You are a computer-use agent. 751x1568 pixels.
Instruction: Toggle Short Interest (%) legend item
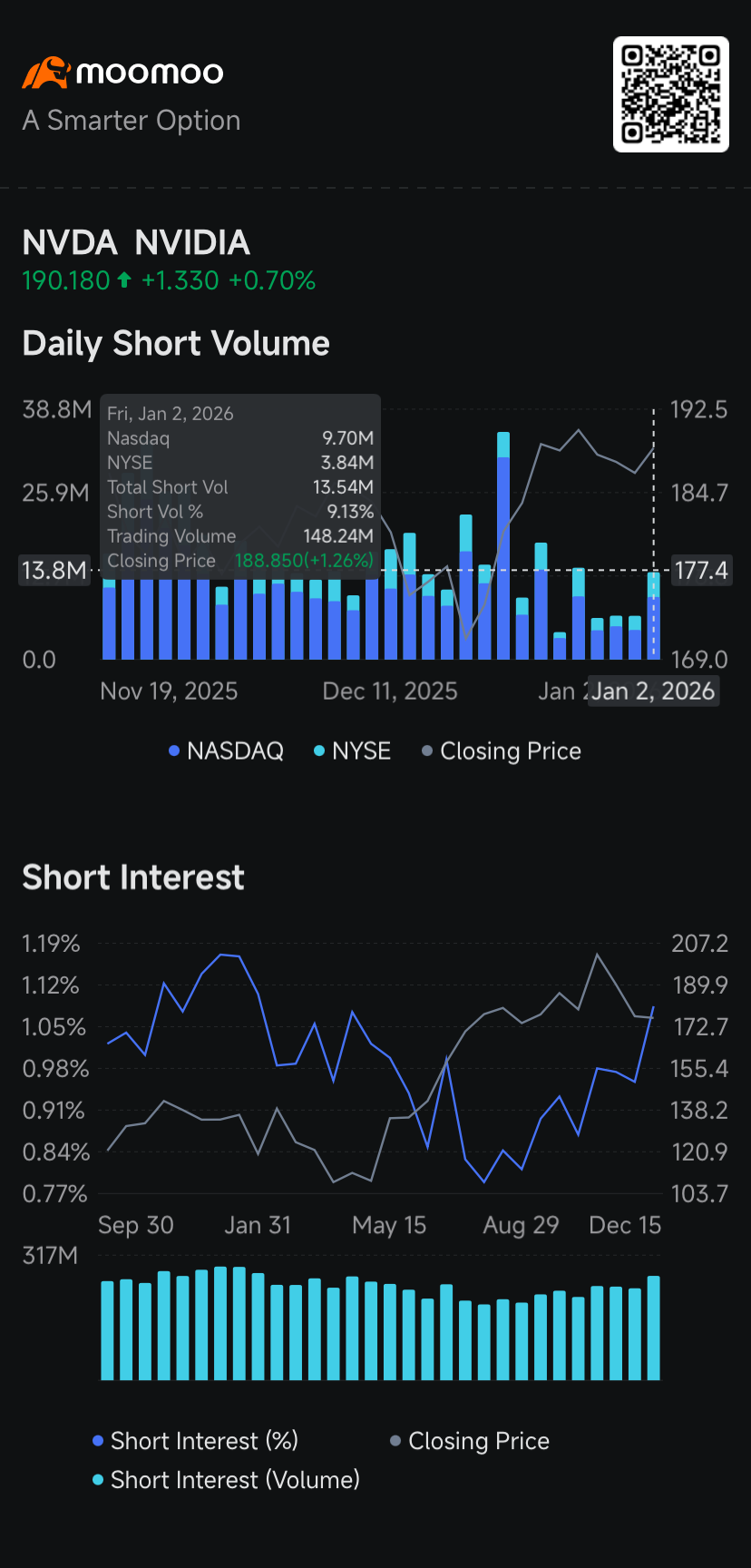point(195,1441)
